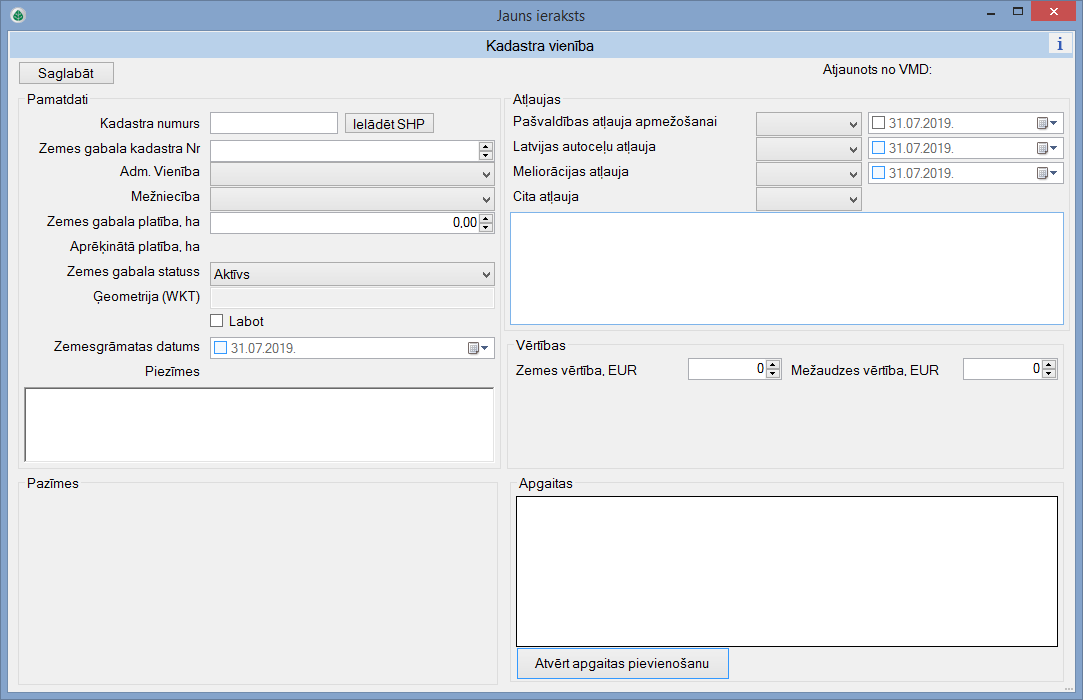The height and width of the screenshot is (700, 1083).
Task: Click the application icon in title bar
Action: click(17, 15)
